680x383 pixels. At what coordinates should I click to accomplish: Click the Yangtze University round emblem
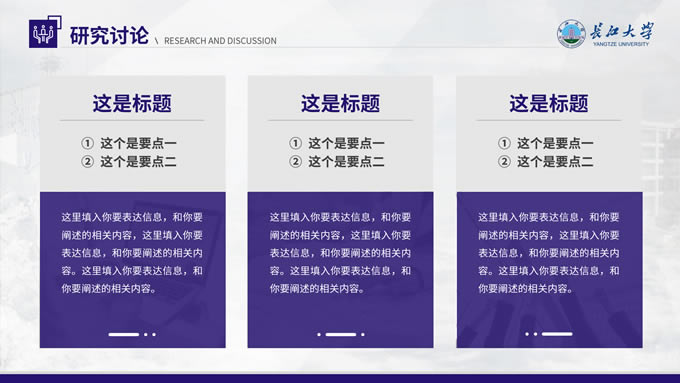click(571, 34)
